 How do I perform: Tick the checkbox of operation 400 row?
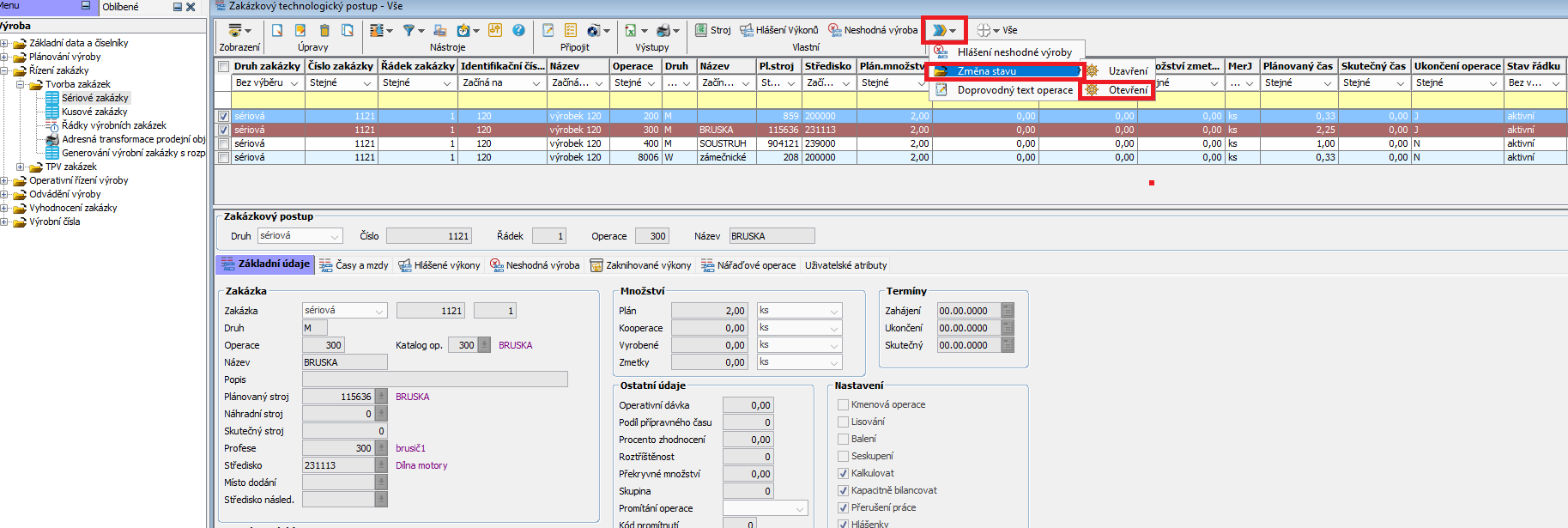pyautogui.click(x=224, y=144)
